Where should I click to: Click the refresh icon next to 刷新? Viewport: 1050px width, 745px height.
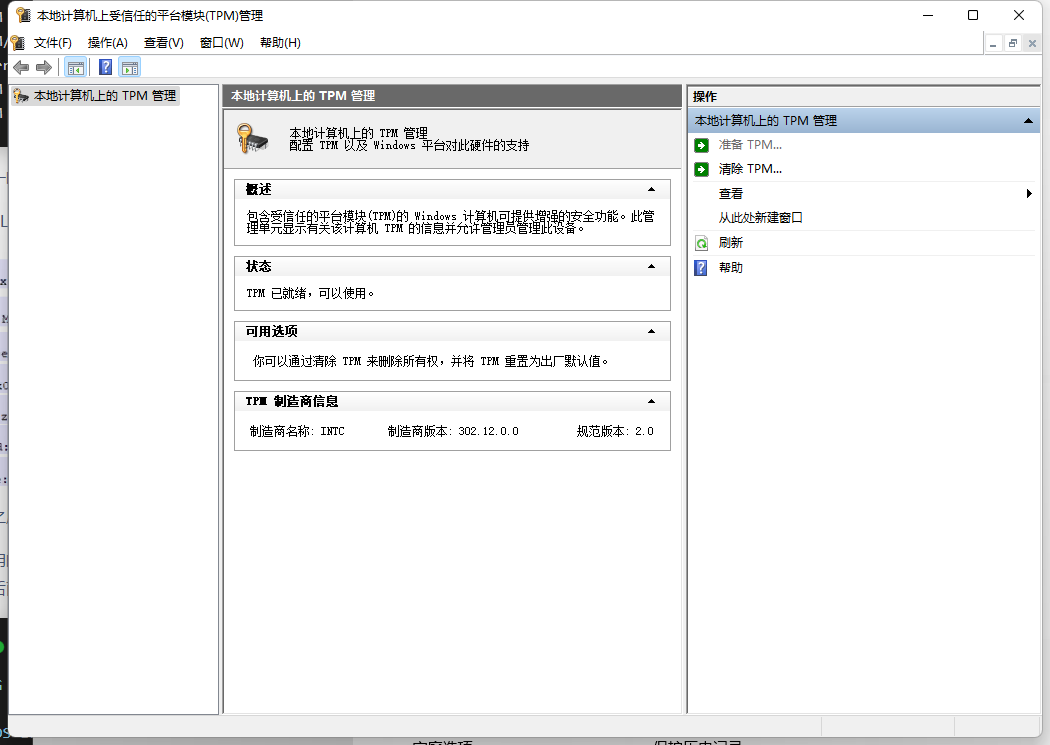pos(701,243)
